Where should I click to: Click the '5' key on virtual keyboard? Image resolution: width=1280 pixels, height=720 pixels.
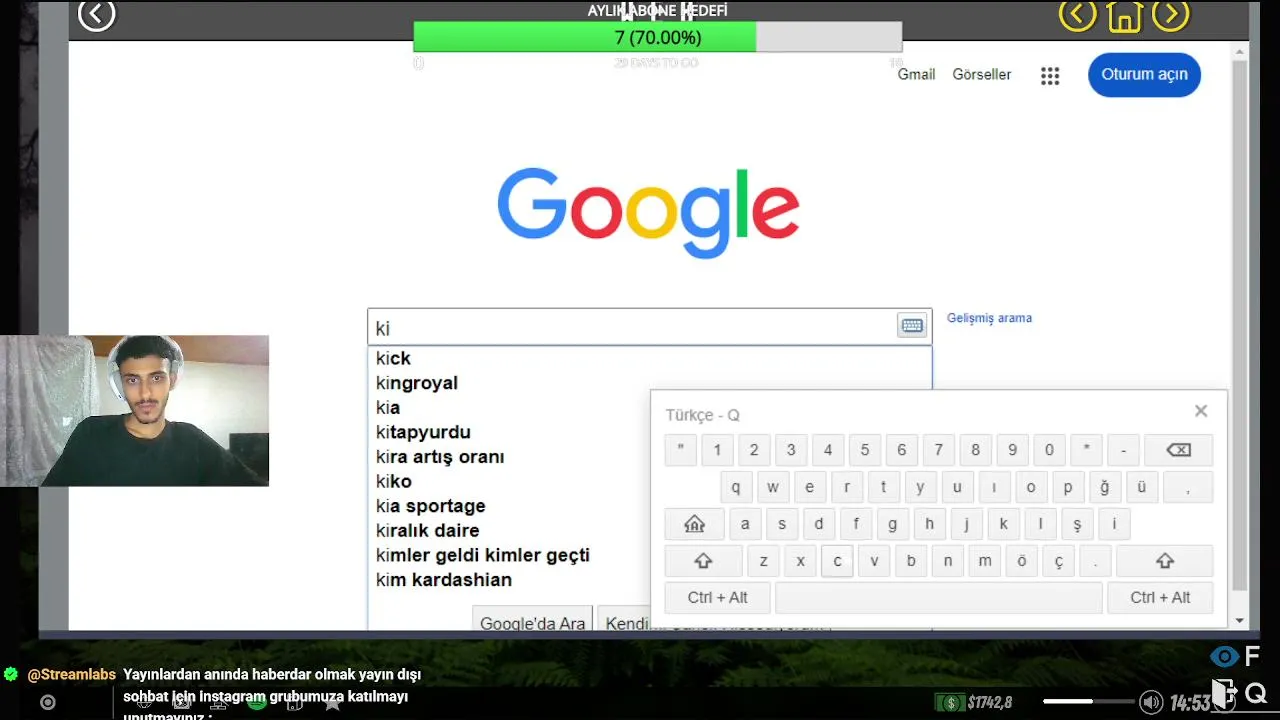[865, 450]
